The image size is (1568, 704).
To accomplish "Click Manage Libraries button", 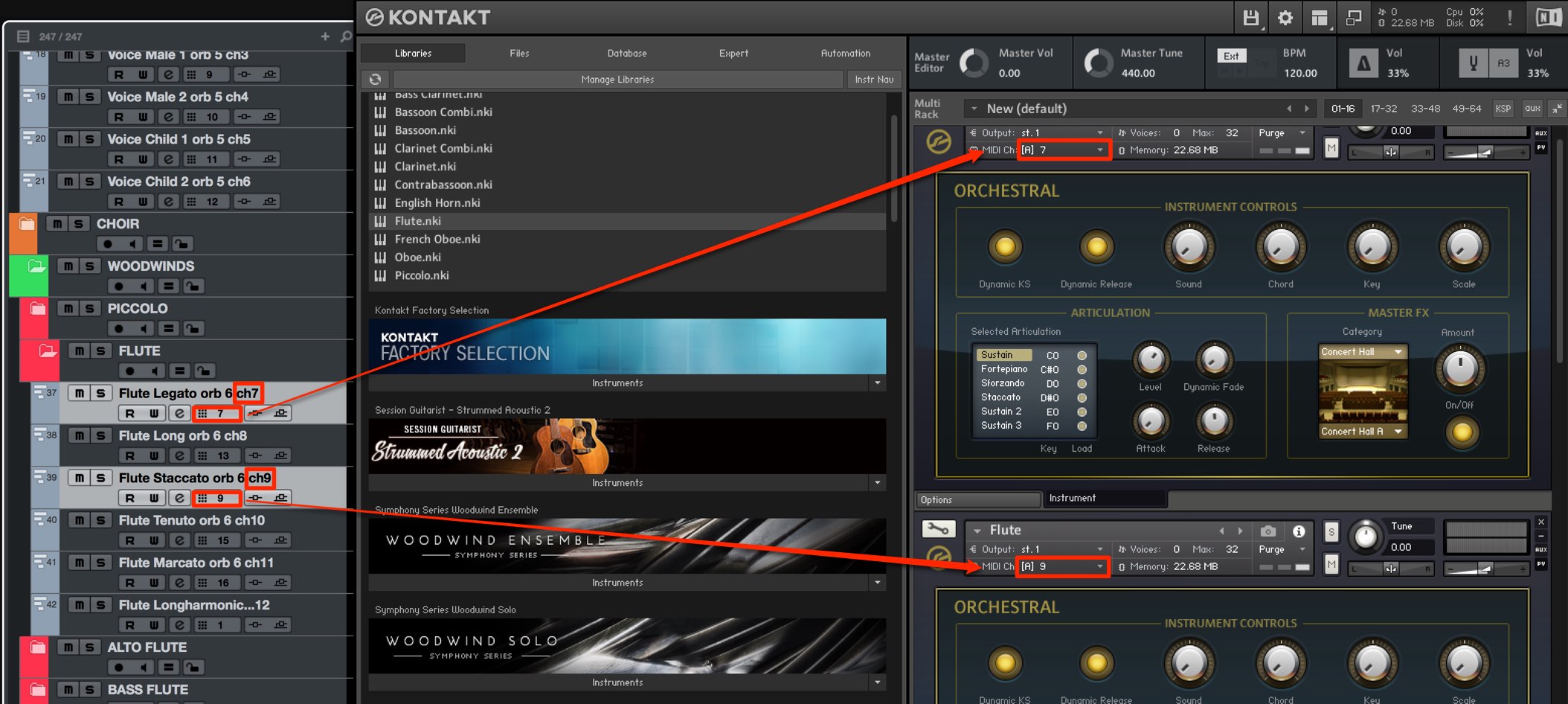I will 617,79.
